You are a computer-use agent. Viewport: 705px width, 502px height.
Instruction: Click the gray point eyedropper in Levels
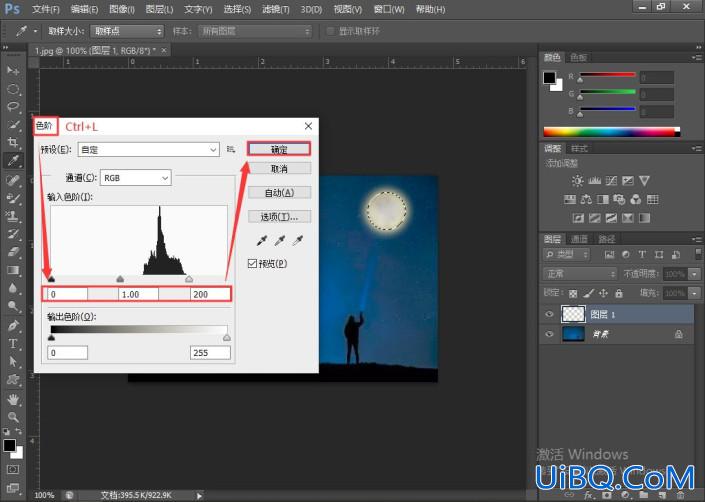[x=280, y=241]
